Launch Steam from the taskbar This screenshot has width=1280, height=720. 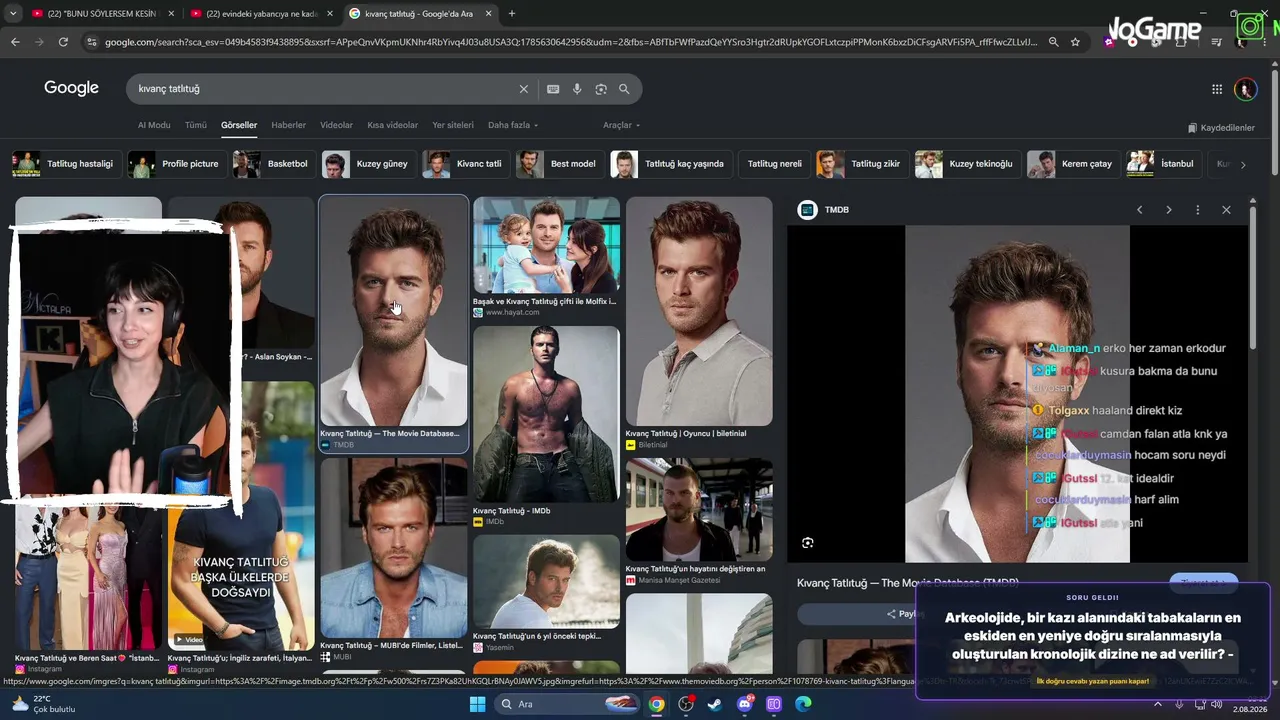click(715, 704)
